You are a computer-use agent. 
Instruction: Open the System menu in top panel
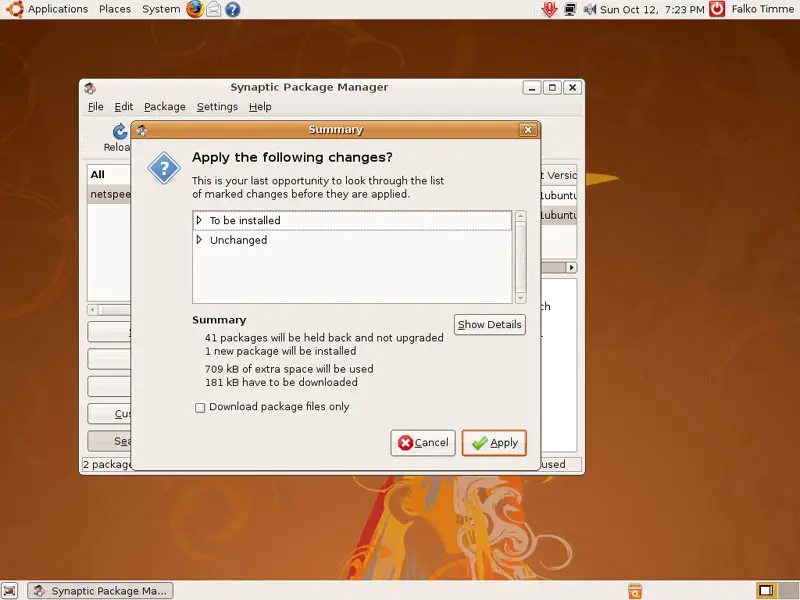coord(161,9)
